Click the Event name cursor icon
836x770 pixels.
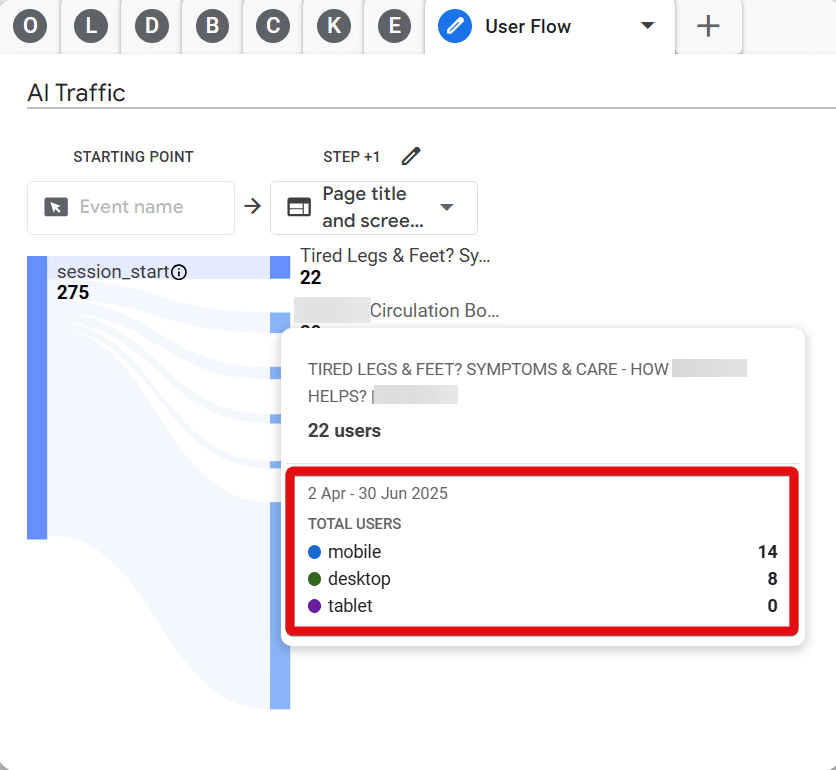pos(56,207)
